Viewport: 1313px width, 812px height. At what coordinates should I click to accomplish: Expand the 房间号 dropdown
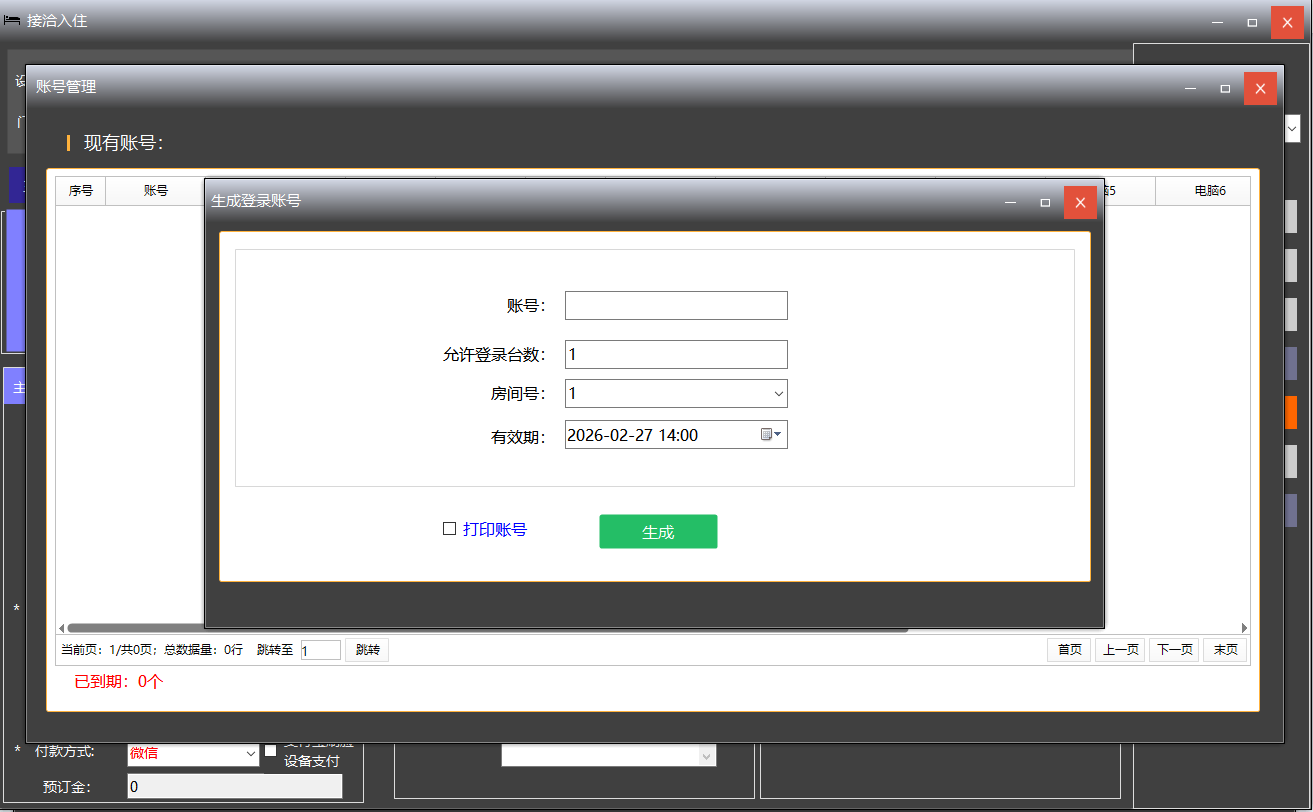coord(778,394)
